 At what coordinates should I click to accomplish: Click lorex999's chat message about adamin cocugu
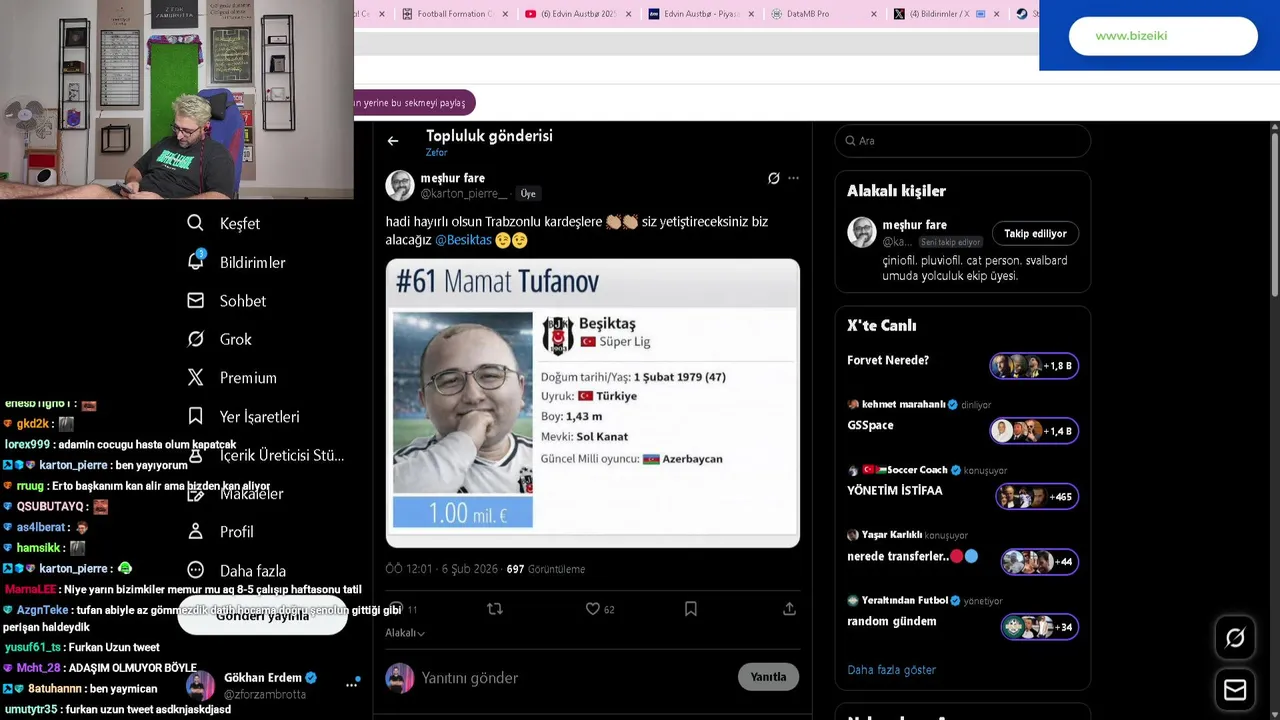[x=121, y=444]
